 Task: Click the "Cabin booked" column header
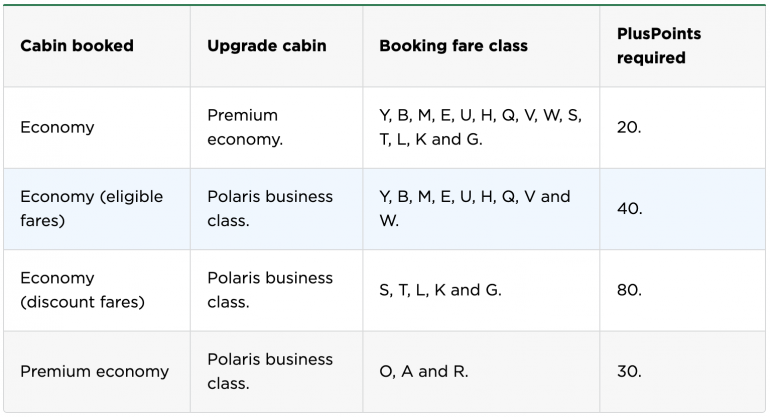(77, 46)
